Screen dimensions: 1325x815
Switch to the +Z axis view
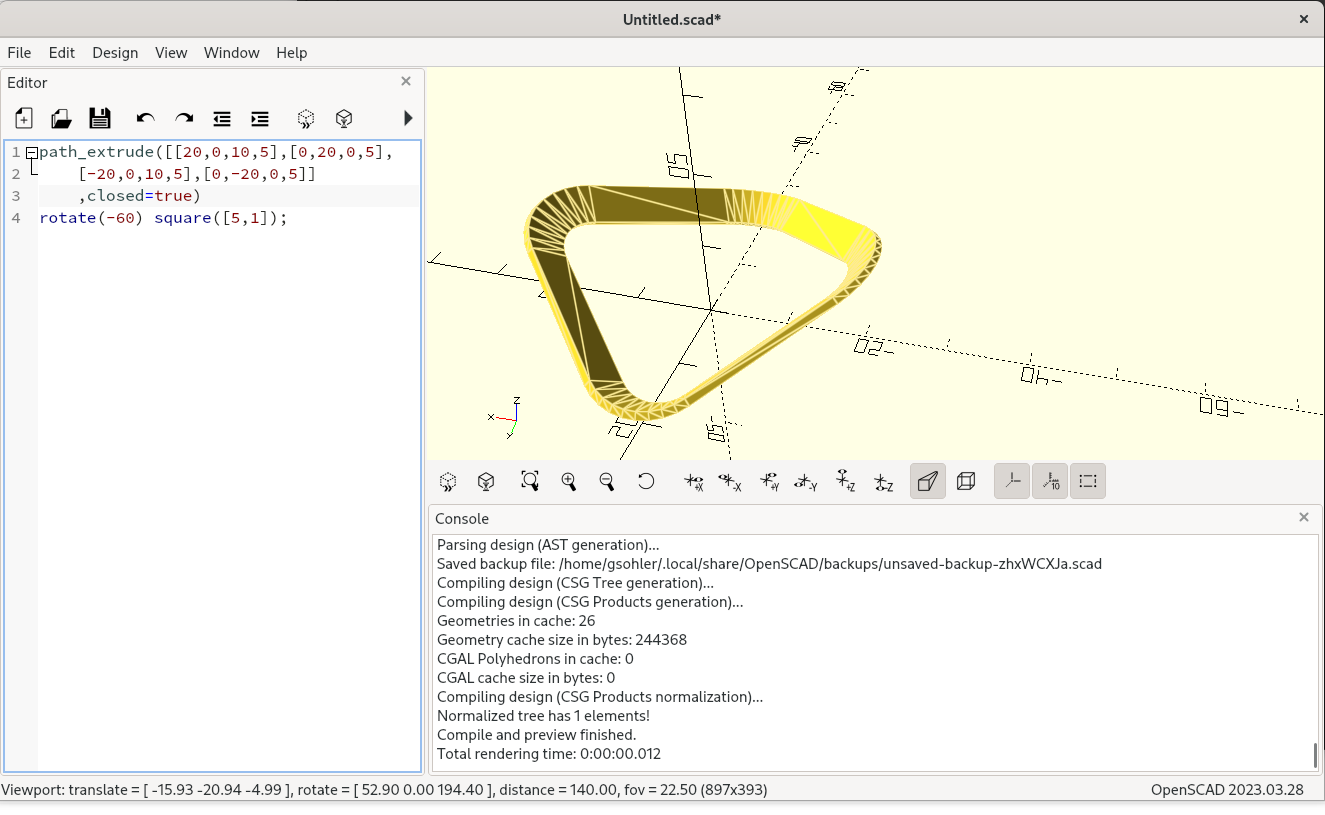click(846, 481)
